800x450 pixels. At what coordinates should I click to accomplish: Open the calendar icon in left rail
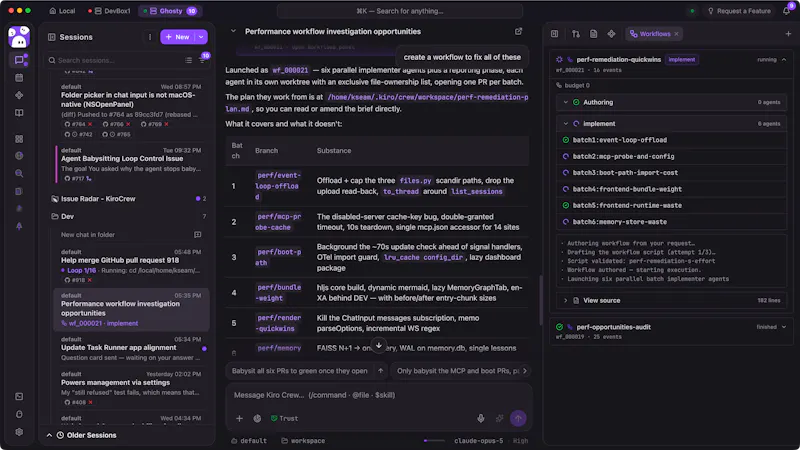[x=19, y=78]
